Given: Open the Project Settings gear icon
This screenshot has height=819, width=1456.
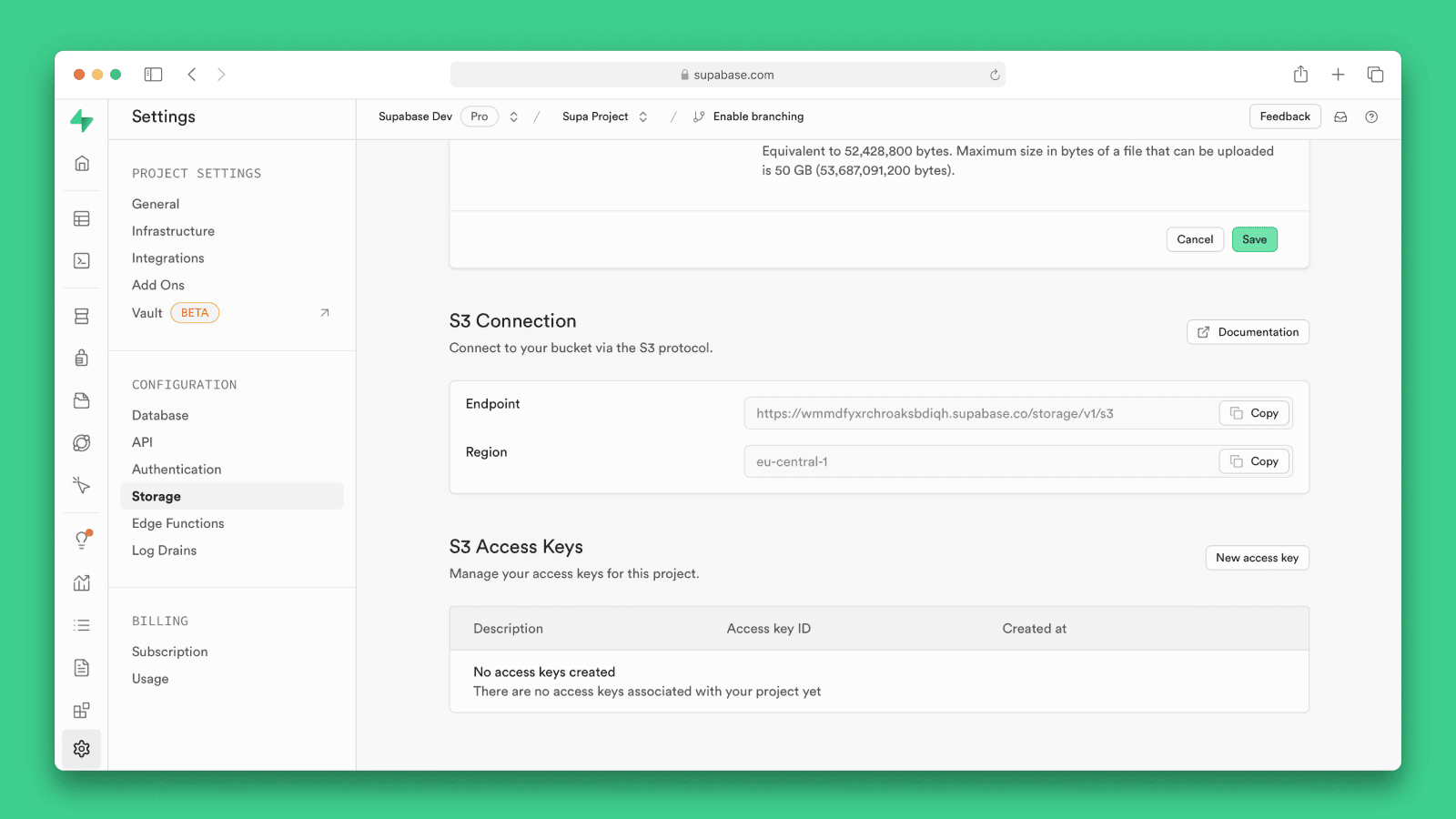Looking at the screenshot, I should pyautogui.click(x=82, y=749).
